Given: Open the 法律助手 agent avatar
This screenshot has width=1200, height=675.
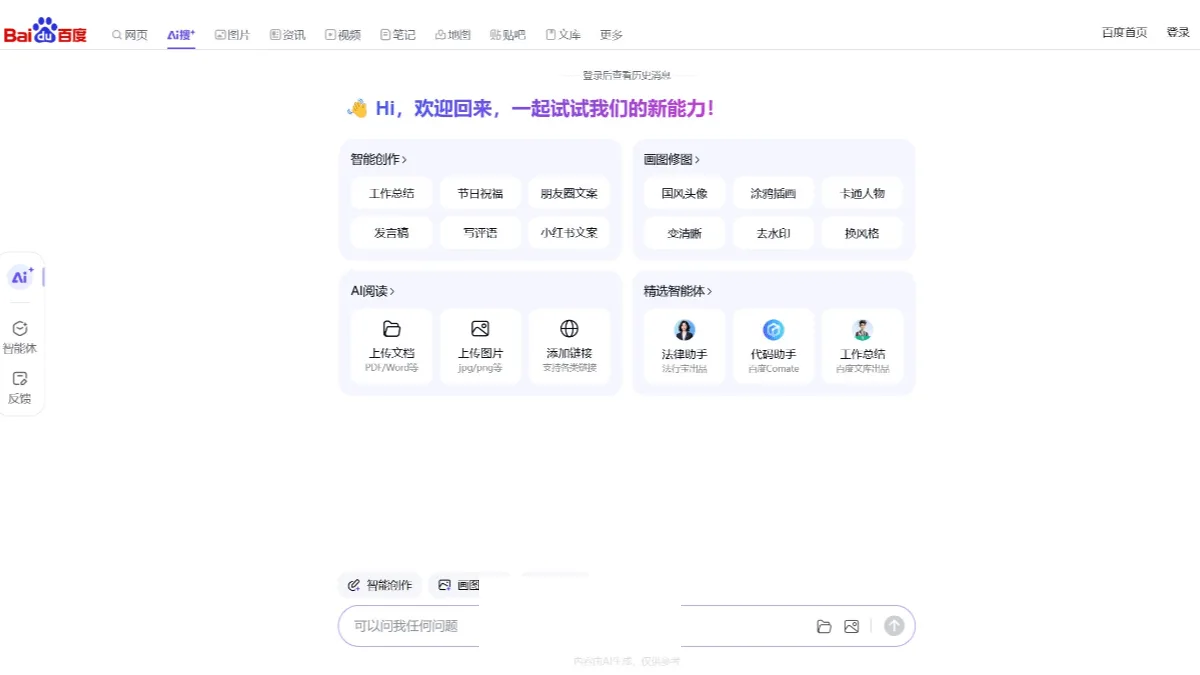Looking at the screenshot, I should point(685,330).
